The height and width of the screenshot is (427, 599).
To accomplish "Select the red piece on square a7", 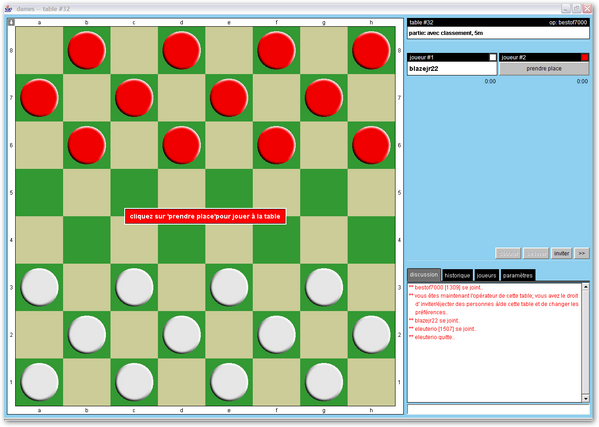I will coord(39,98).
